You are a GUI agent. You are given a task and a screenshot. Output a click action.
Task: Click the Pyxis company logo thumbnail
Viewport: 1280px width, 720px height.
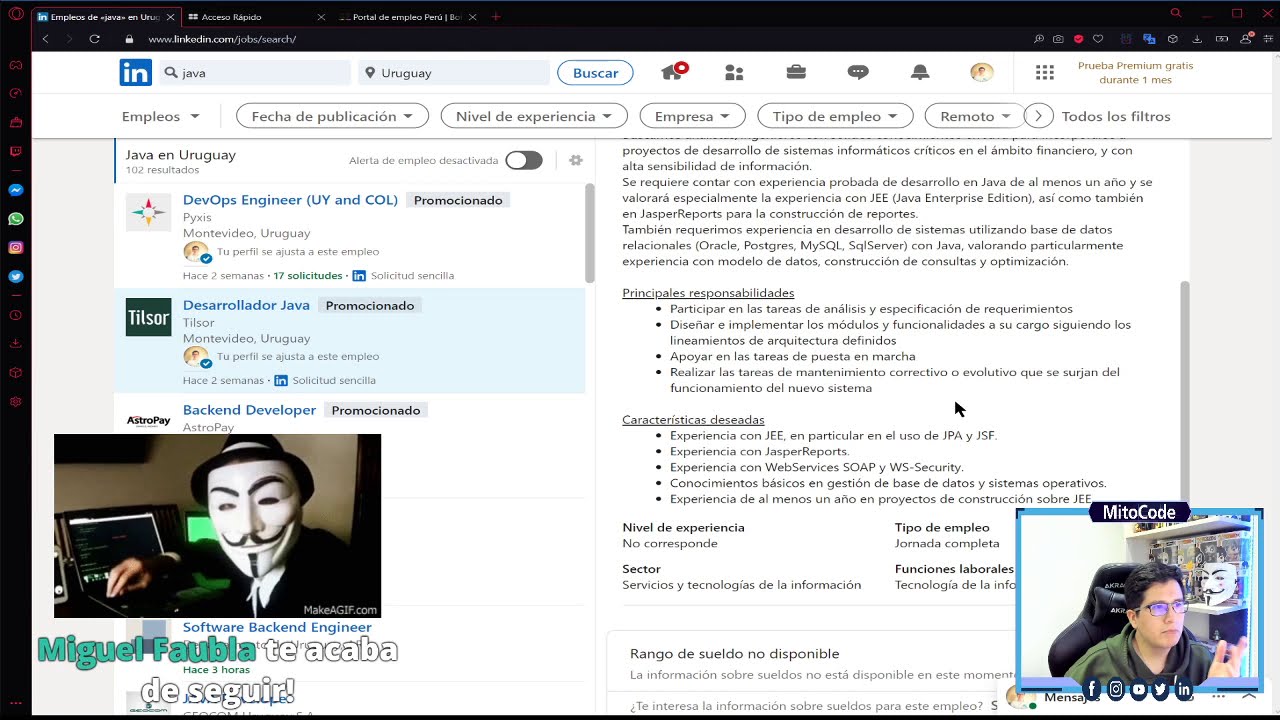point(148,212)
